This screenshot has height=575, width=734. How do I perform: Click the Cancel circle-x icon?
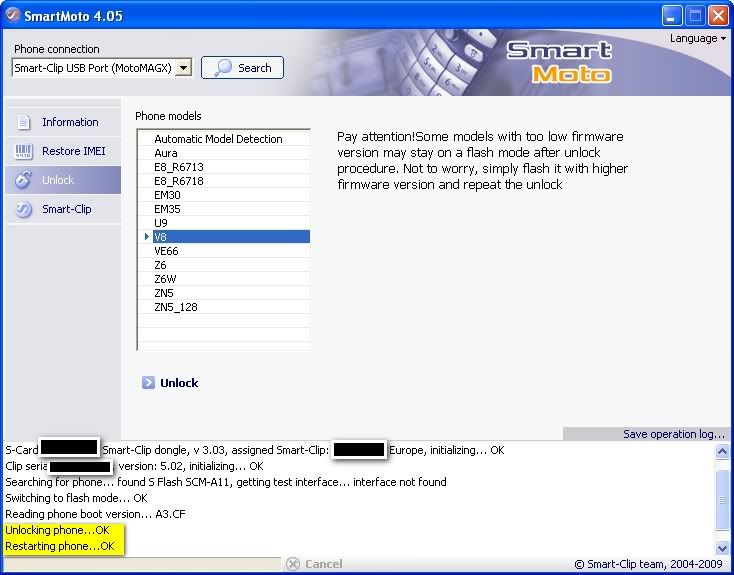point(293,564)
